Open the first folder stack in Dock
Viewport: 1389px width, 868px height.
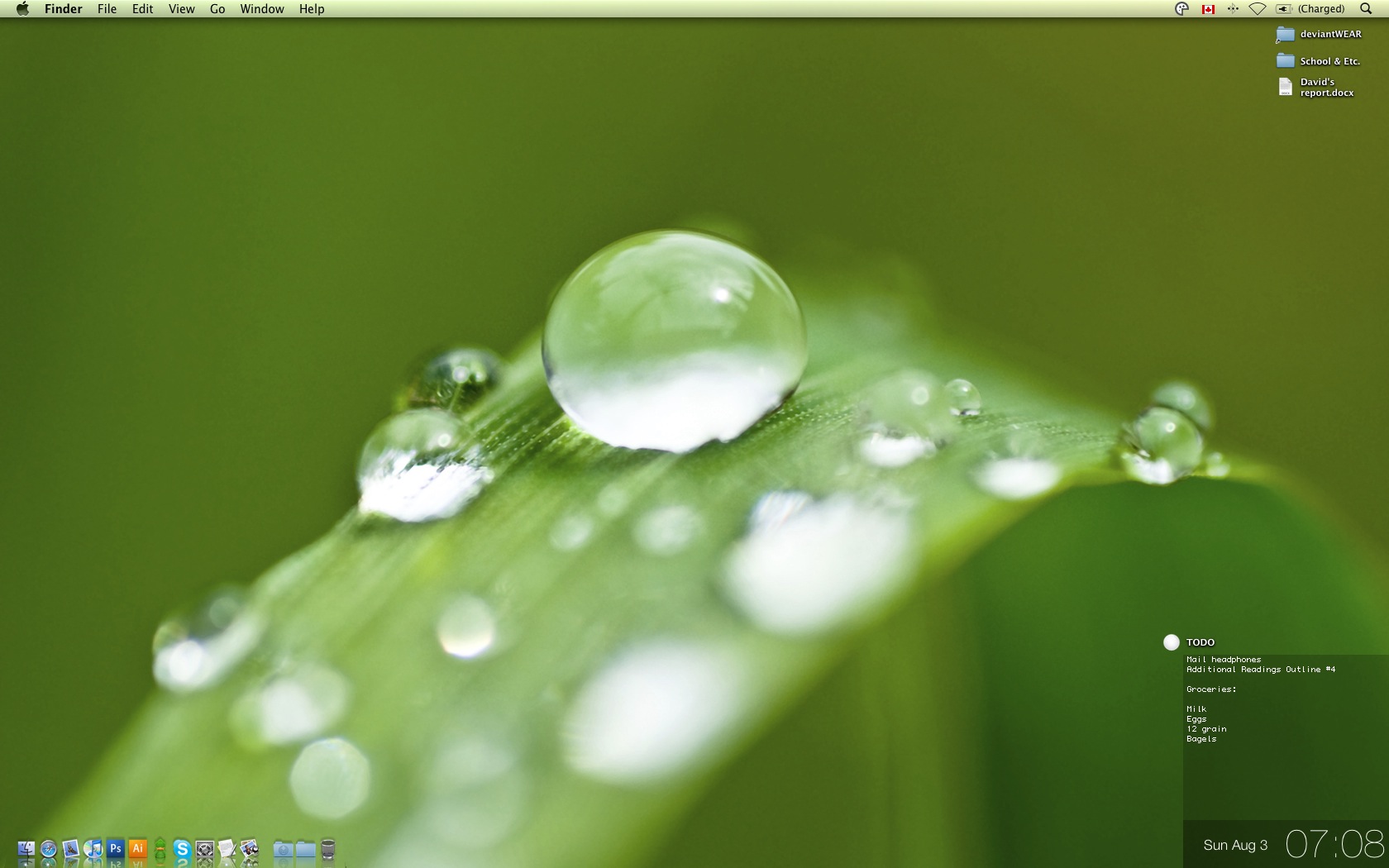284,849
